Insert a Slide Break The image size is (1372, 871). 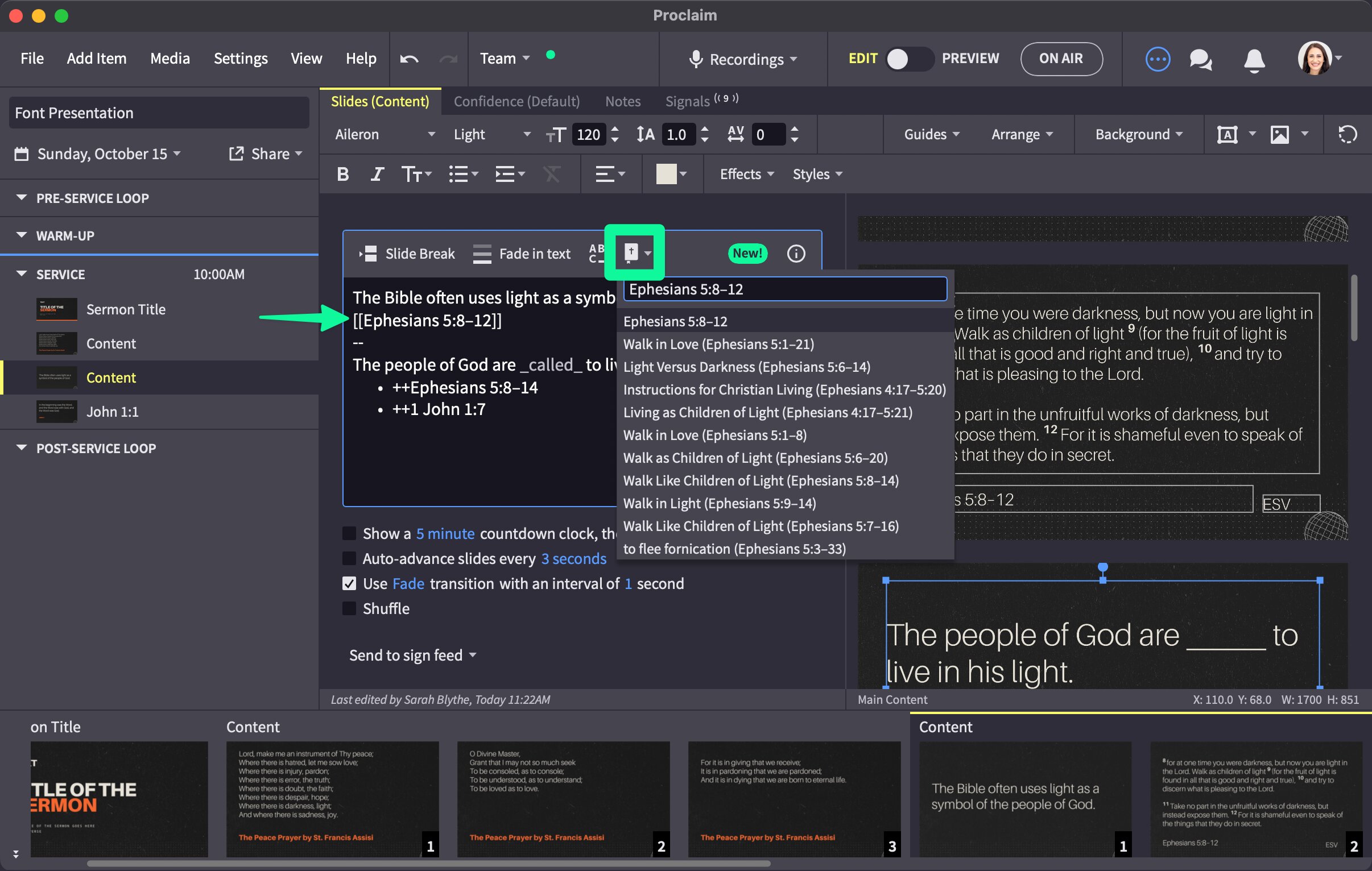click(x=406, y=254)
